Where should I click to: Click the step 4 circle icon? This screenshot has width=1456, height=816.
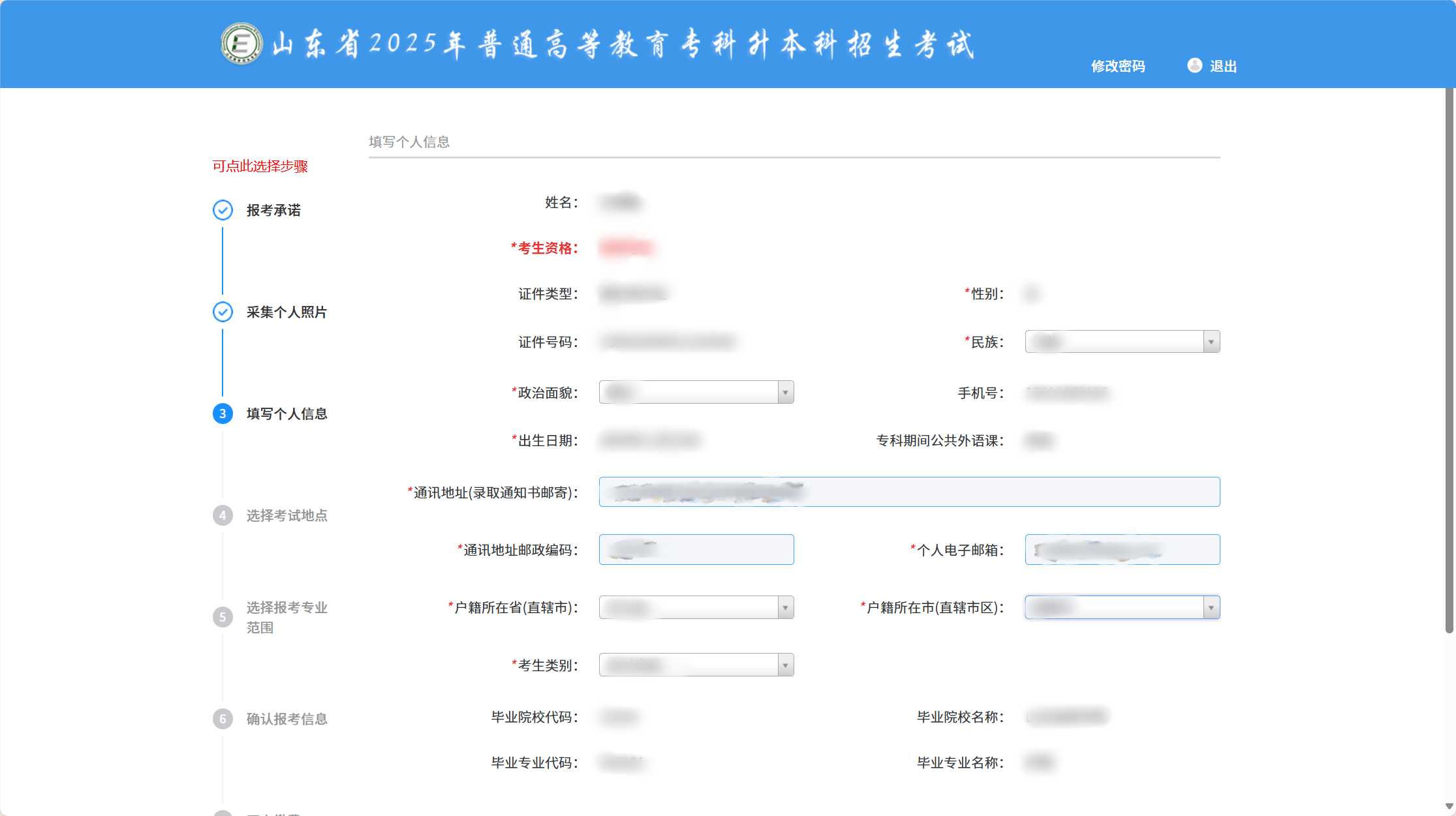click(223, 515)
